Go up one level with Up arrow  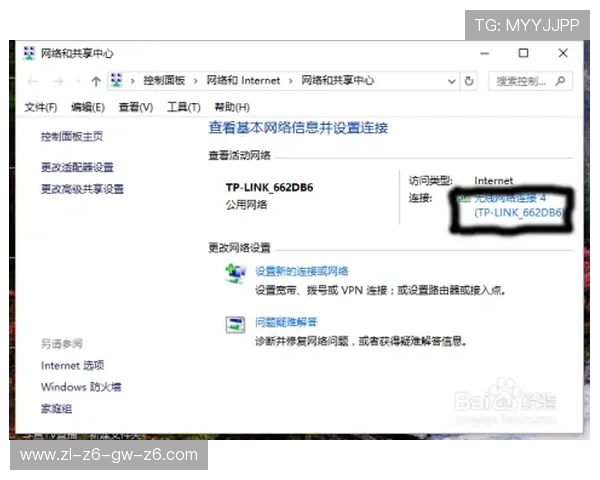click(x=96, y=81)
